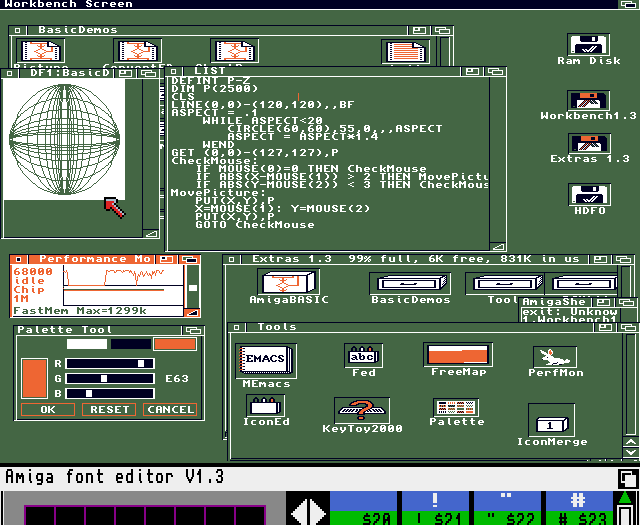The image size is (640, 525).
Task: Click the Performance Monitor sizing gadget
Action: (x=191, y=312)
